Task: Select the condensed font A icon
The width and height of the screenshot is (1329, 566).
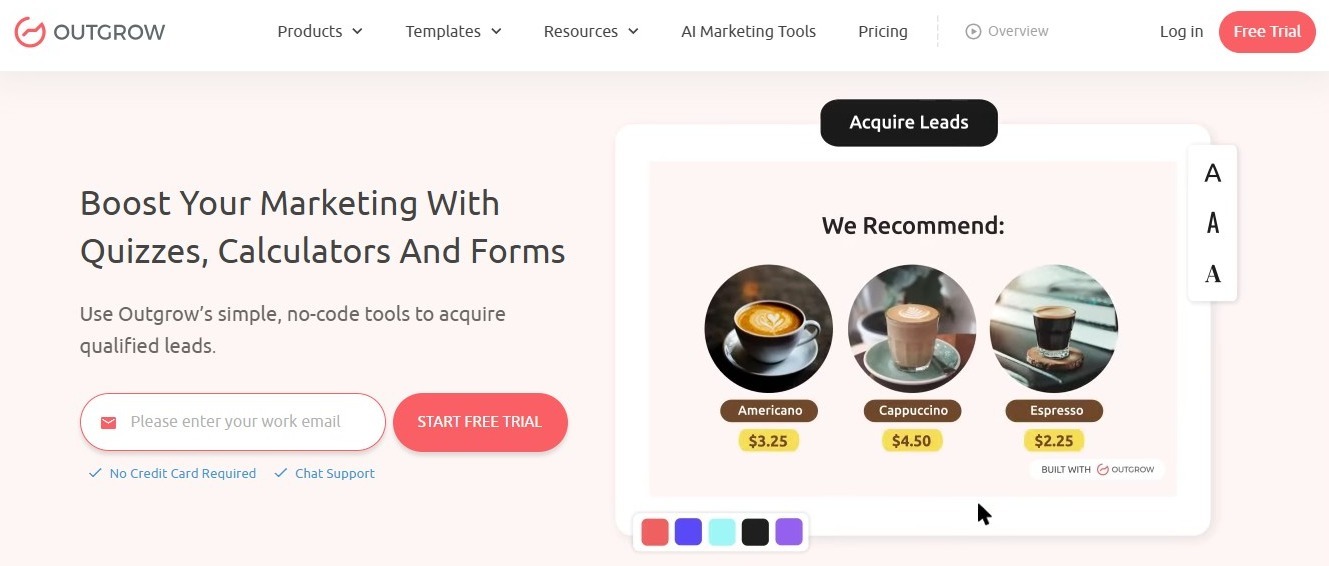Action: (1213, 223)
